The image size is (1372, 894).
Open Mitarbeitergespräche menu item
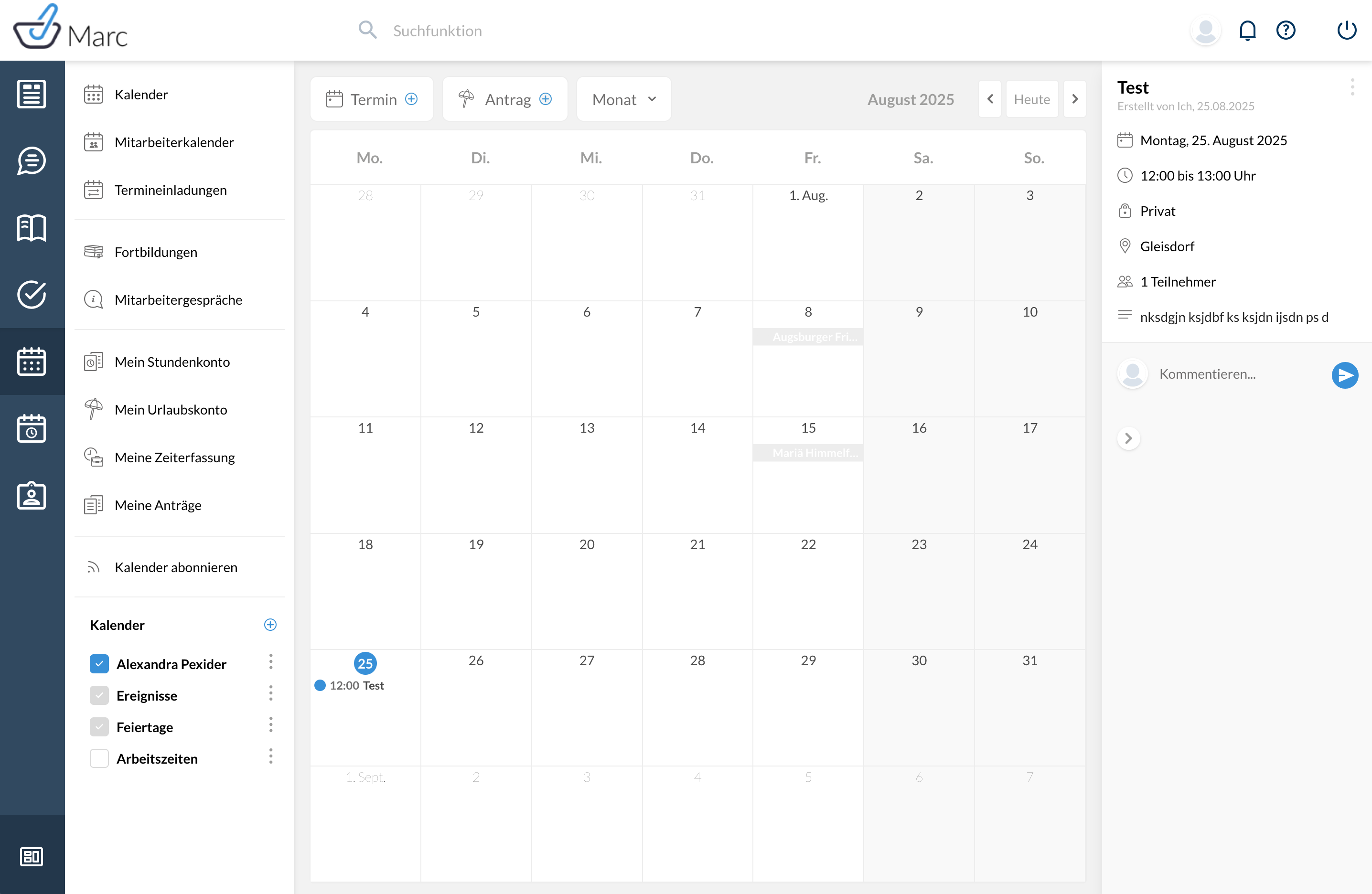[x=180, y=300]
